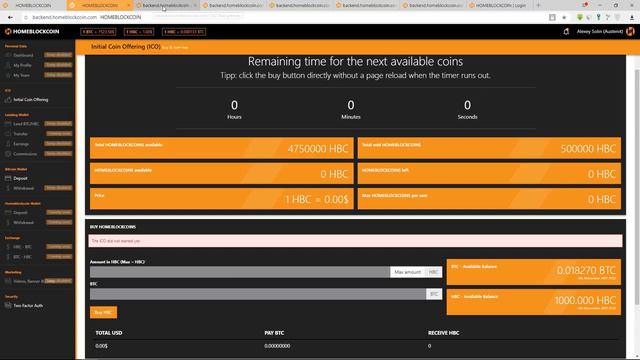The height and width of the screenshot is (360, 640).
Task: Open the HBC - BTC exchange item
Action: (x=22, y=247)
